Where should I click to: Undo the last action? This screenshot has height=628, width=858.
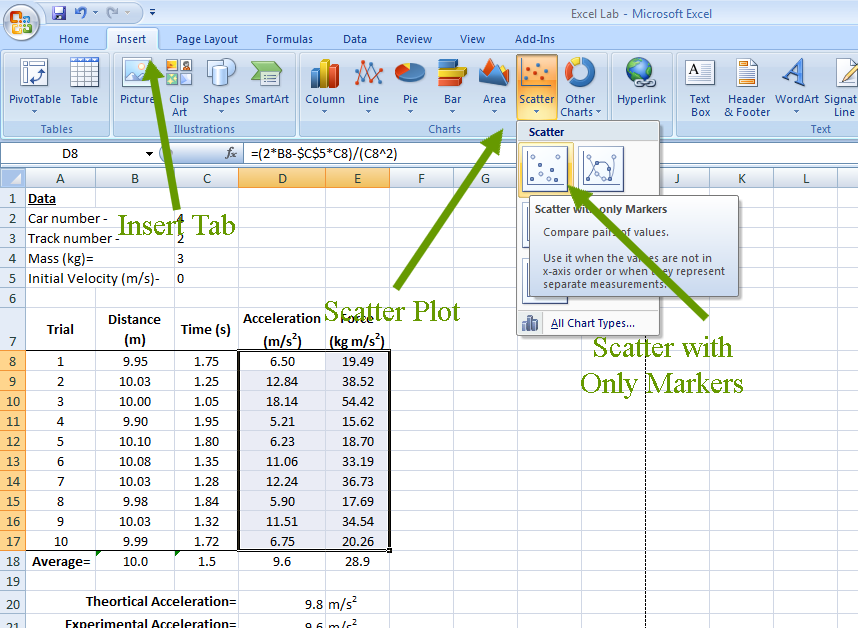[x=80, y=13]
